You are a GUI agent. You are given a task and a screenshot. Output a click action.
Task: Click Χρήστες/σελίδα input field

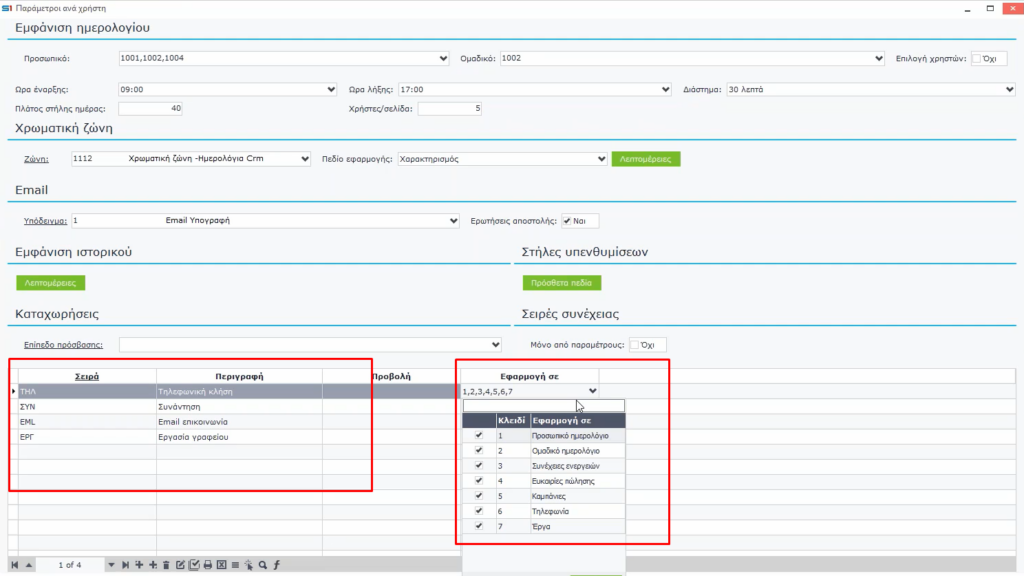pyautogui.click(x=449, y=108)
